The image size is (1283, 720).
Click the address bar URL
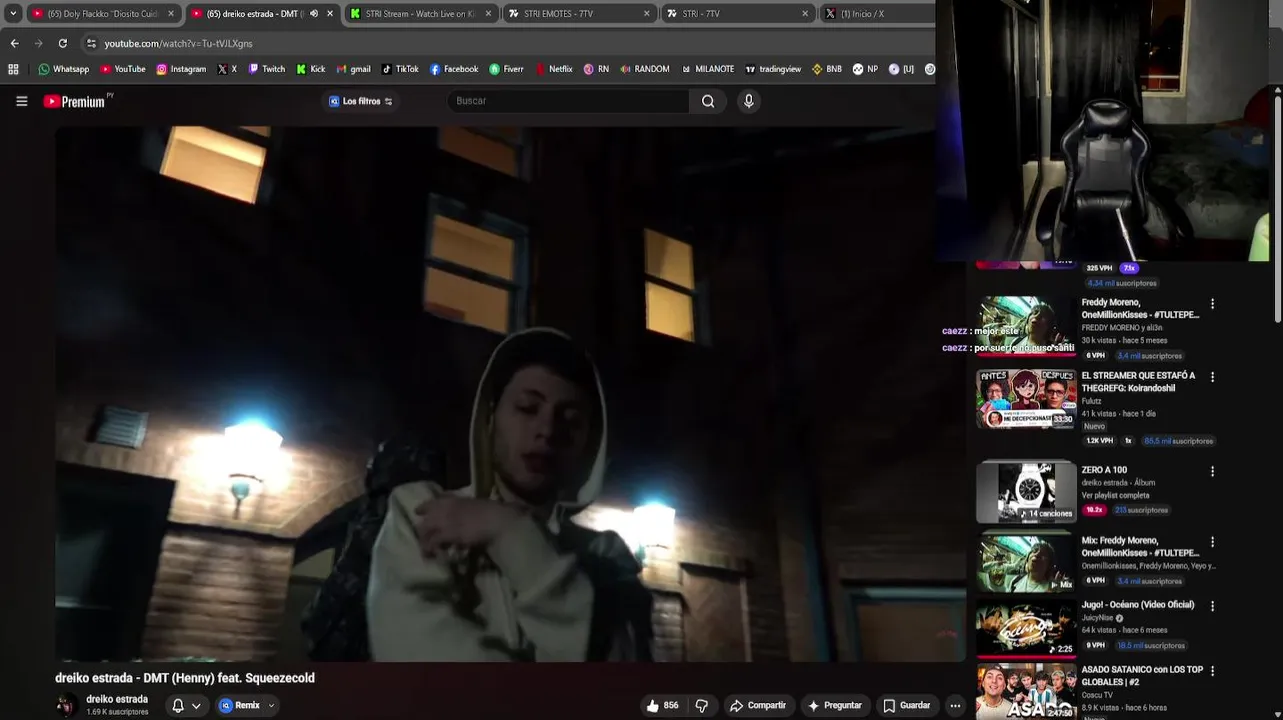click(178, 43)
